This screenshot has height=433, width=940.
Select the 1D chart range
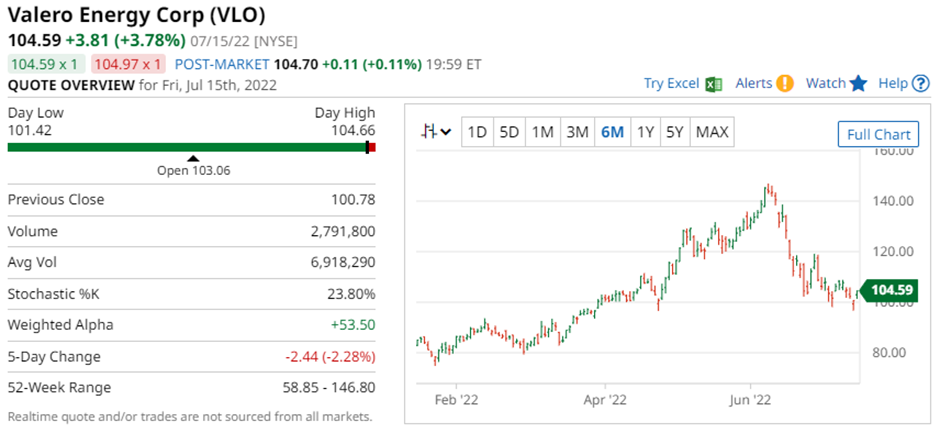pyautogui.click(x=477, y=132)
